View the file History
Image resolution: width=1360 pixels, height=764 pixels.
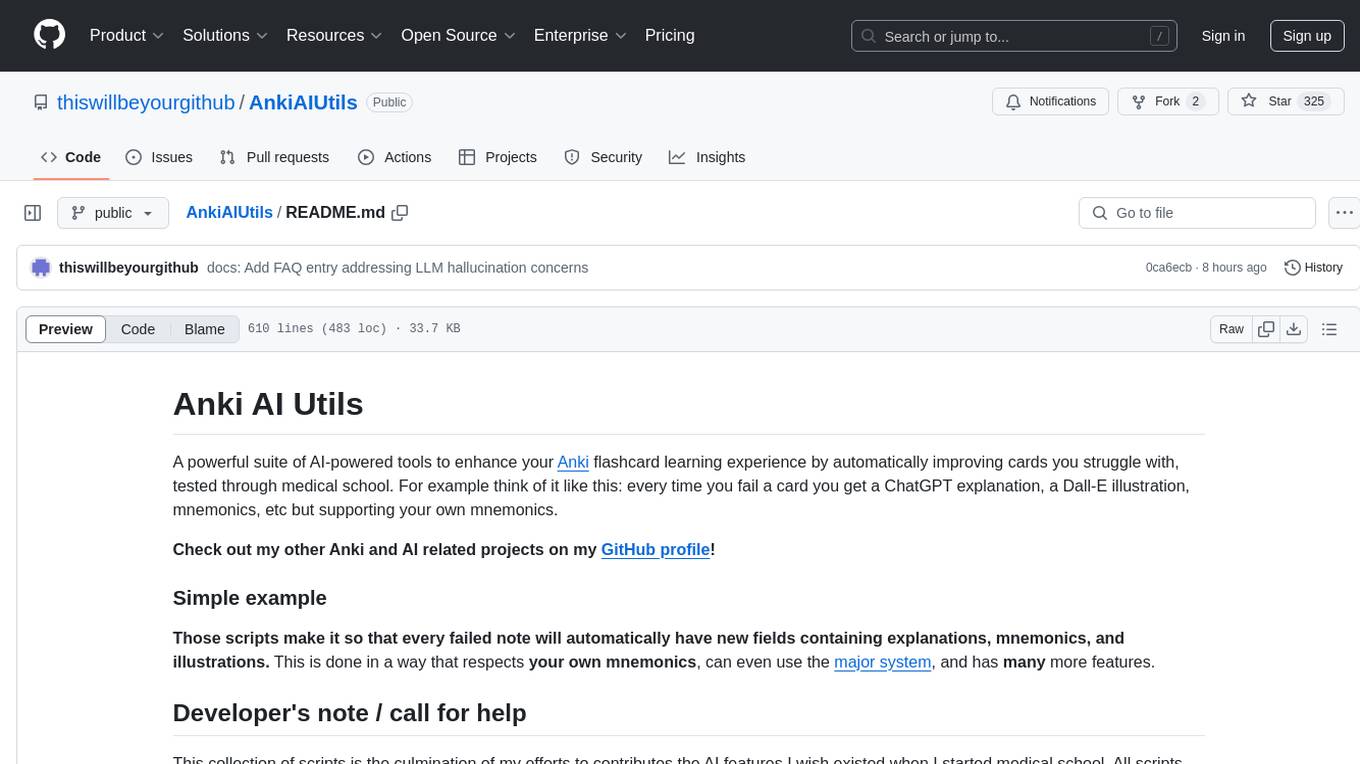point(1313,267)
